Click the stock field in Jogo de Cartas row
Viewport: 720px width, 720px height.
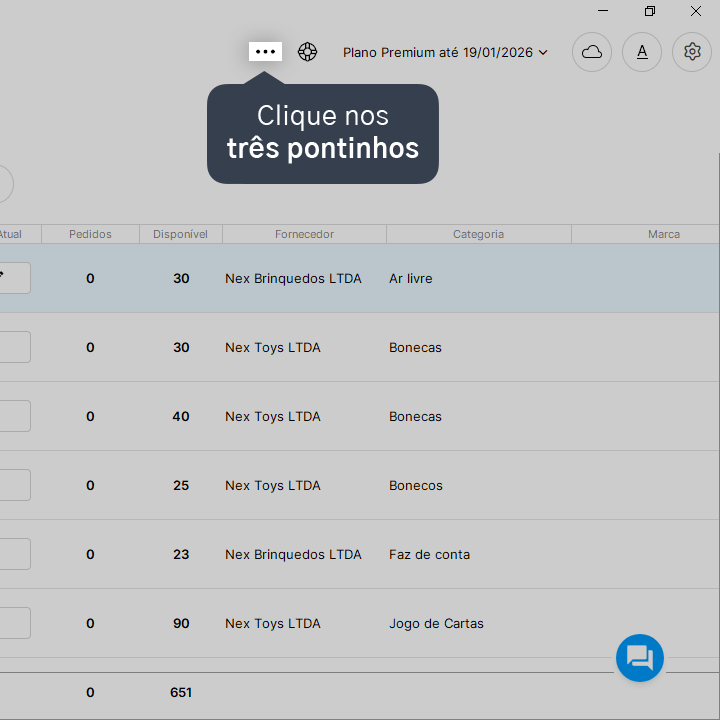(x=15, y=623)
